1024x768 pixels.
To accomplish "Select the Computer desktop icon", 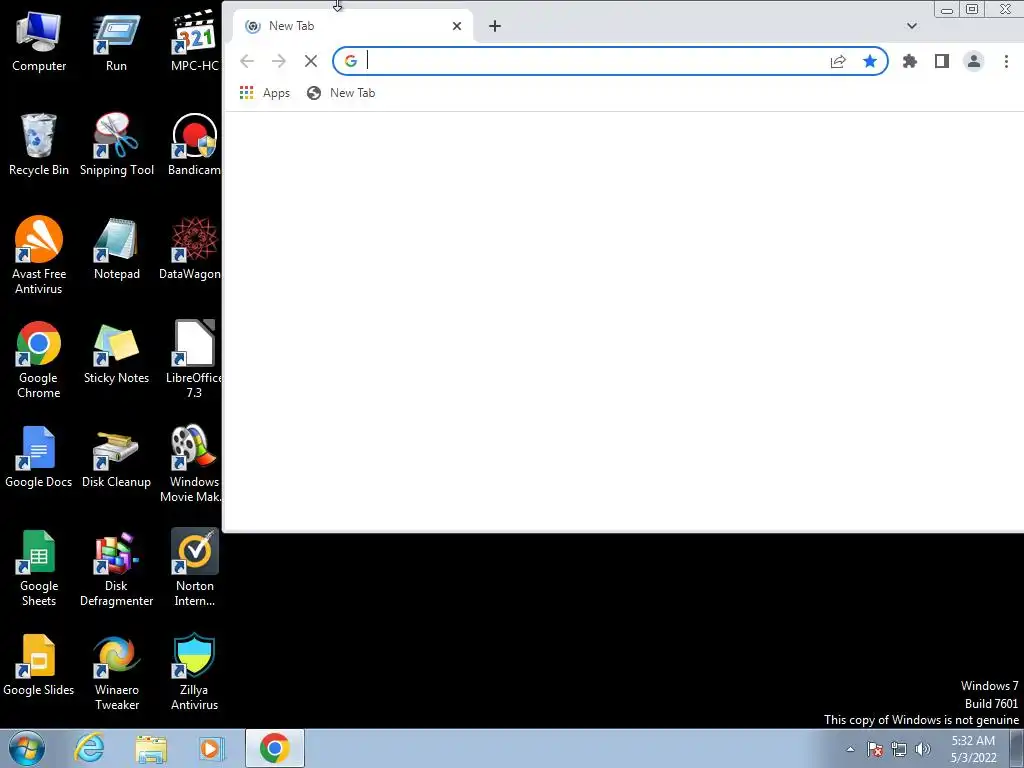I will [39, 40].
